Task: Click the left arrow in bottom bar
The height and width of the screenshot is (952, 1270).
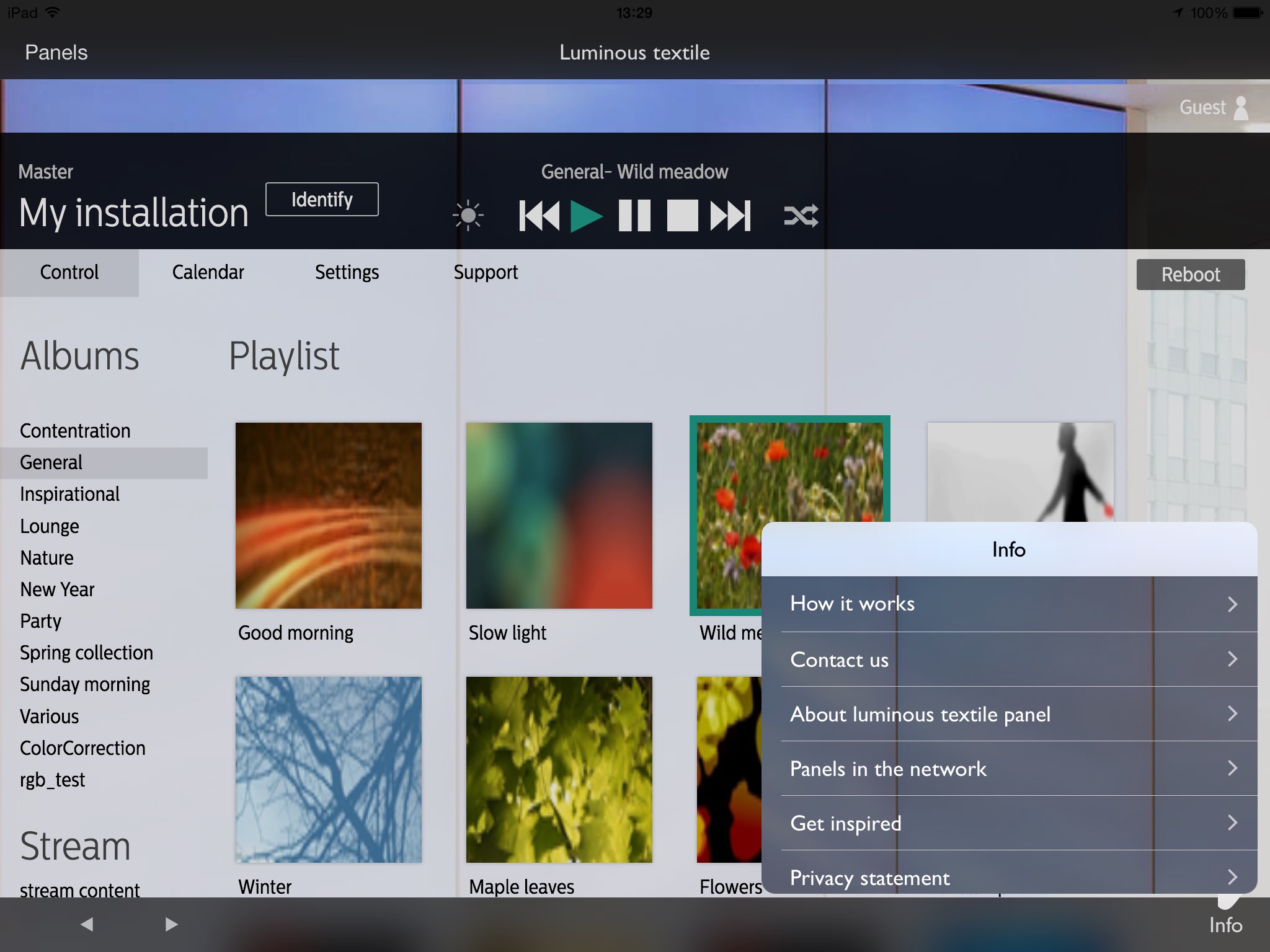Action: (x=87, y=924)
